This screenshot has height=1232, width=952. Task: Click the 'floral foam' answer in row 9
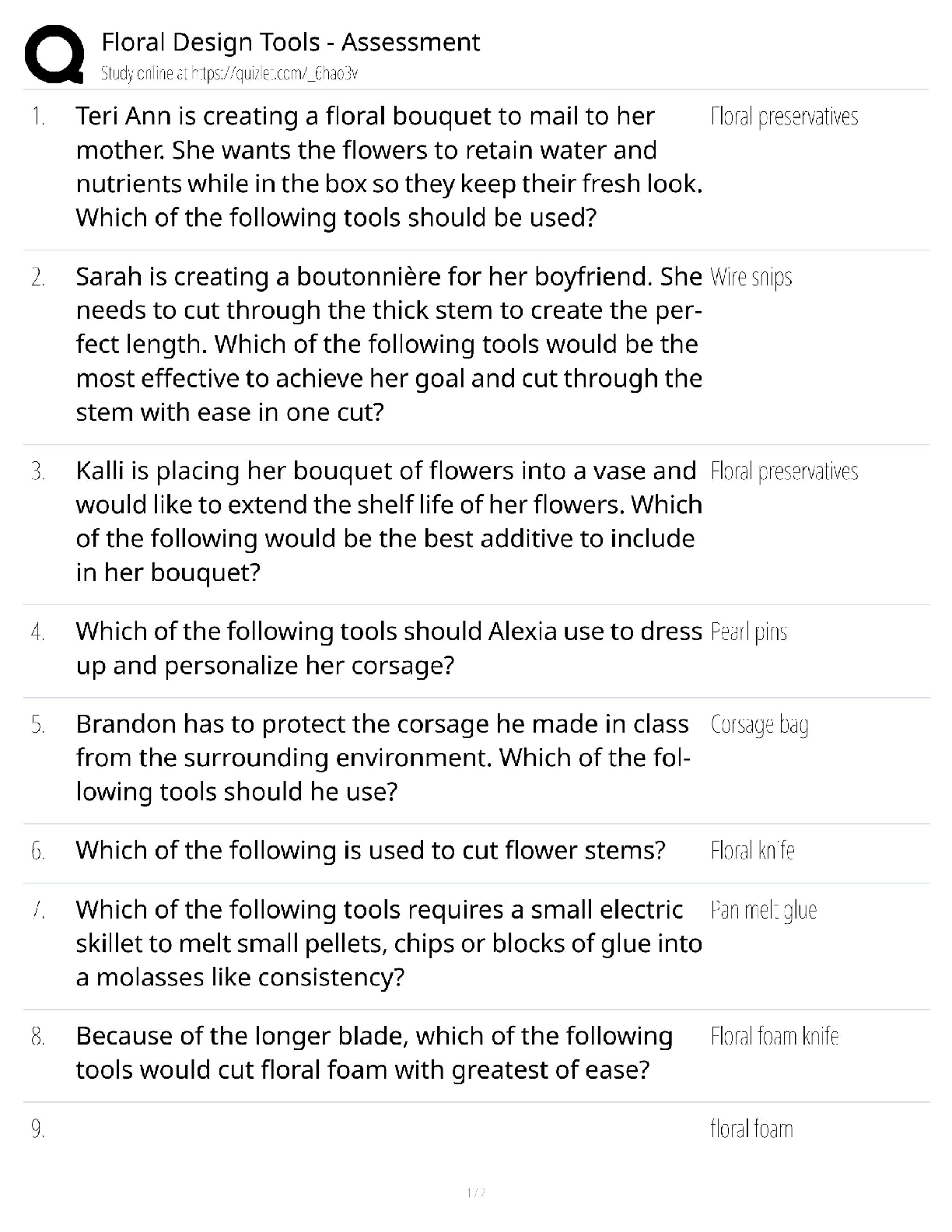tap(751, 1129)
